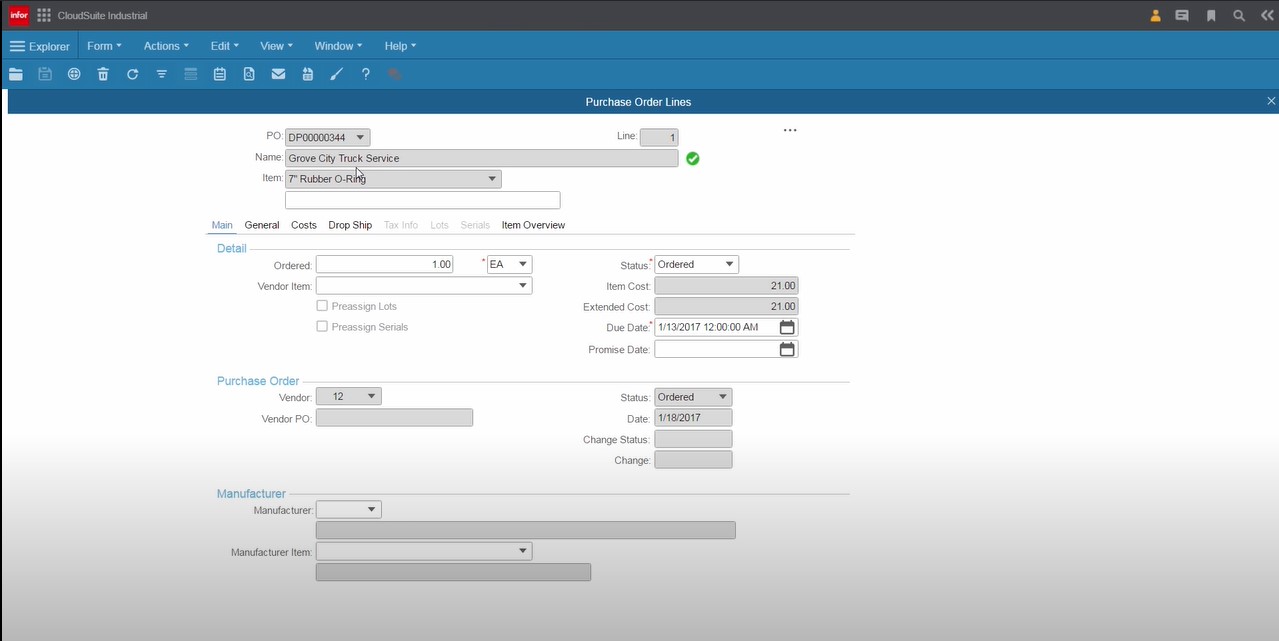Click the new record plus-circle icon
The height and width of the screenshot is (641, 1279).
tap(74, 74)
